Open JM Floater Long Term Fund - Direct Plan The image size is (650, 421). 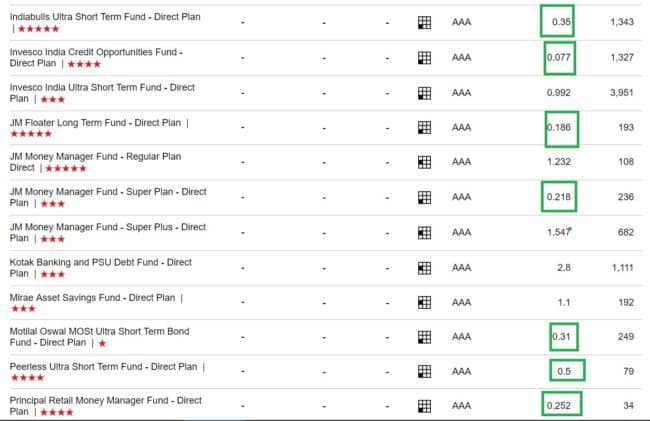pyautogui.click(x=95, y=123)
